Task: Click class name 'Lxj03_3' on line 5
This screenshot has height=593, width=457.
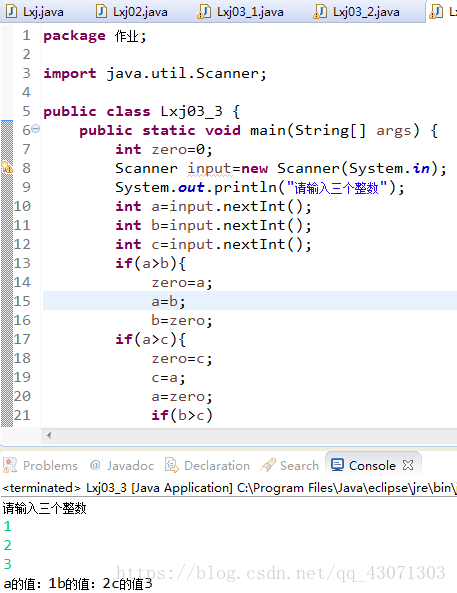Action: 191,112
